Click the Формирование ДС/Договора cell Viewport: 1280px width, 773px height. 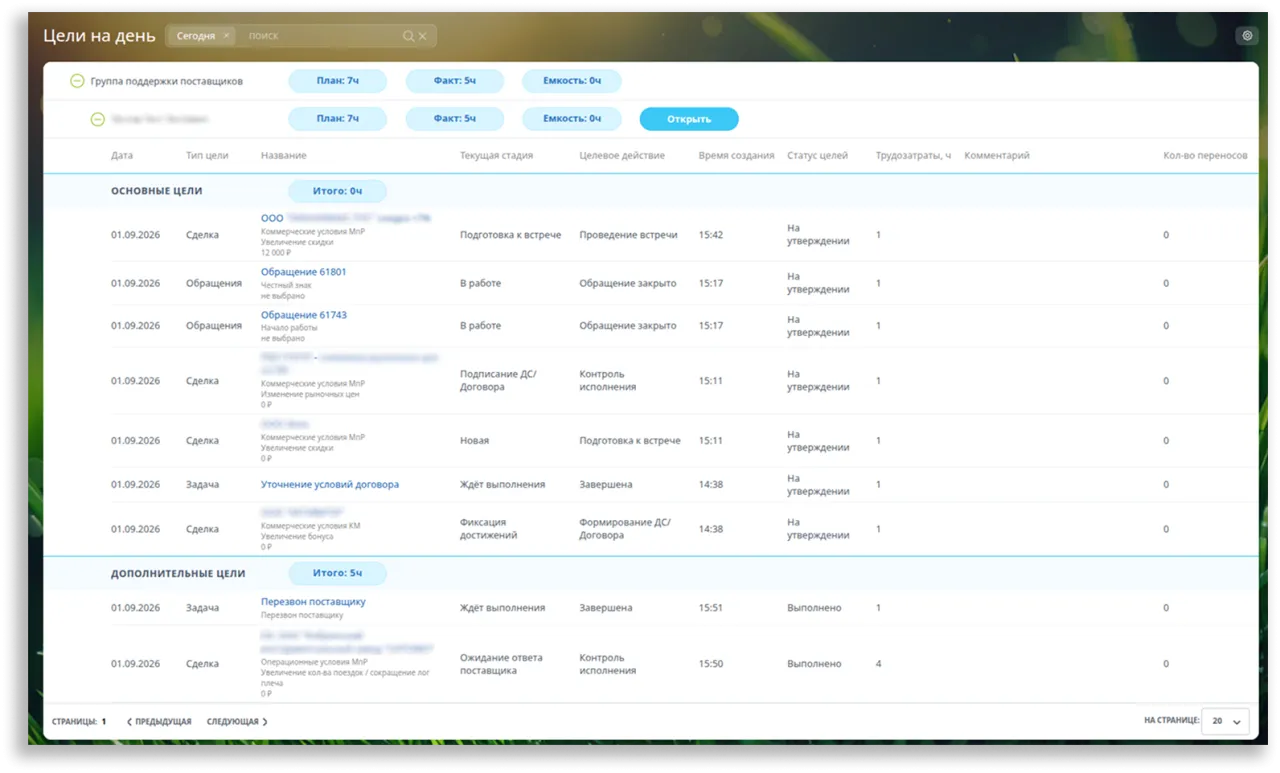pyautogui.click(x=625, y=529)
